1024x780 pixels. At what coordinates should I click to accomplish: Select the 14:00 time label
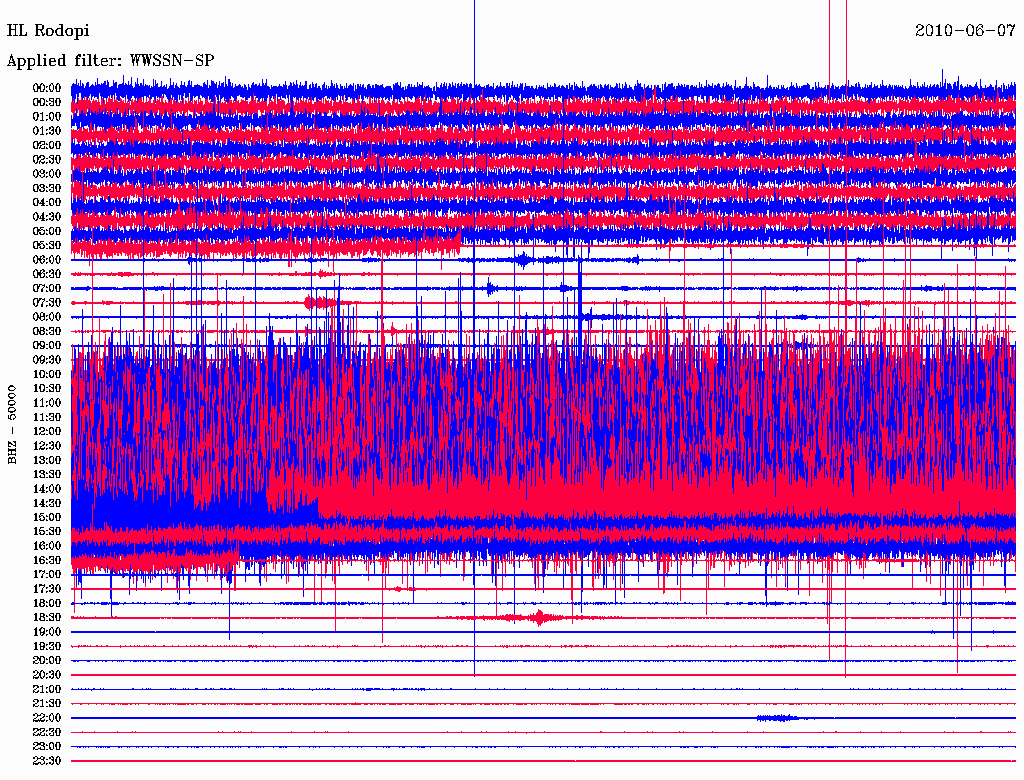(x=47, y=489)
